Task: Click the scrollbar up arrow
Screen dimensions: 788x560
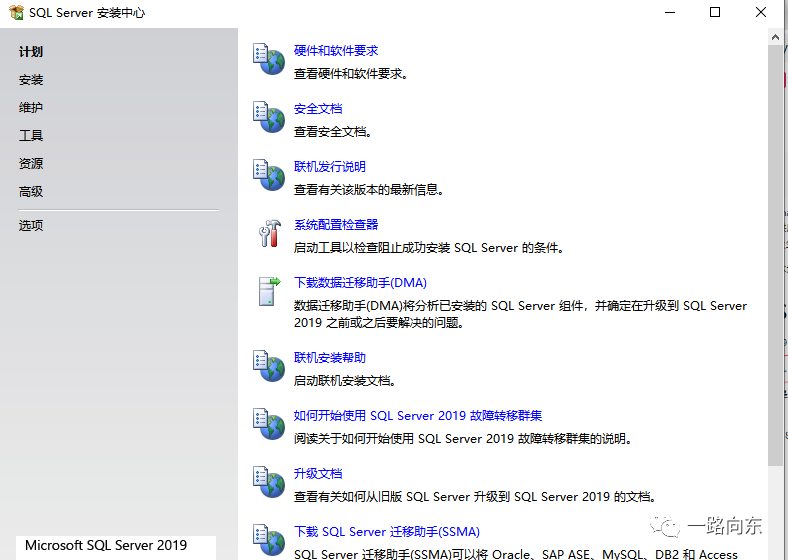Action: (775, 37)
